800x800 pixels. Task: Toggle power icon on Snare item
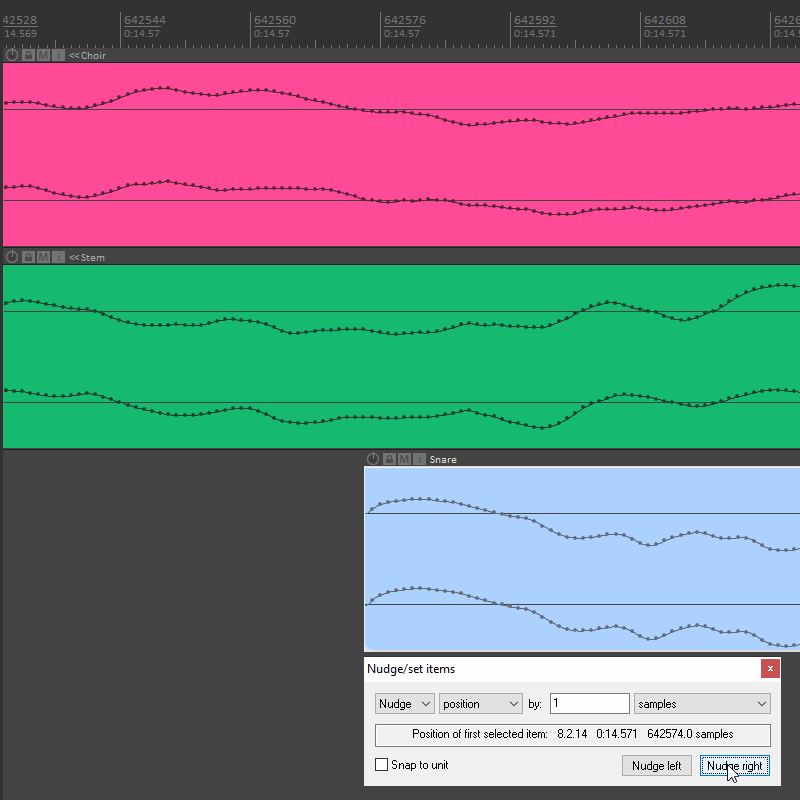pos(373,459)
